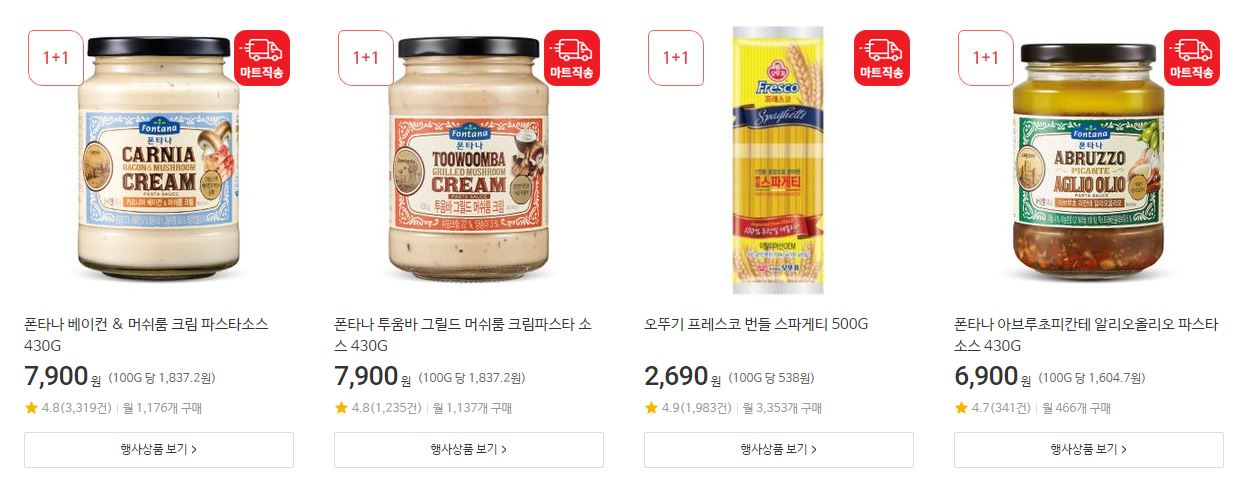Screen dimensions: 1247x484
Task: Click the 1+1 badge on Abruzzo Aglio Olio jar
Action: 986,58
